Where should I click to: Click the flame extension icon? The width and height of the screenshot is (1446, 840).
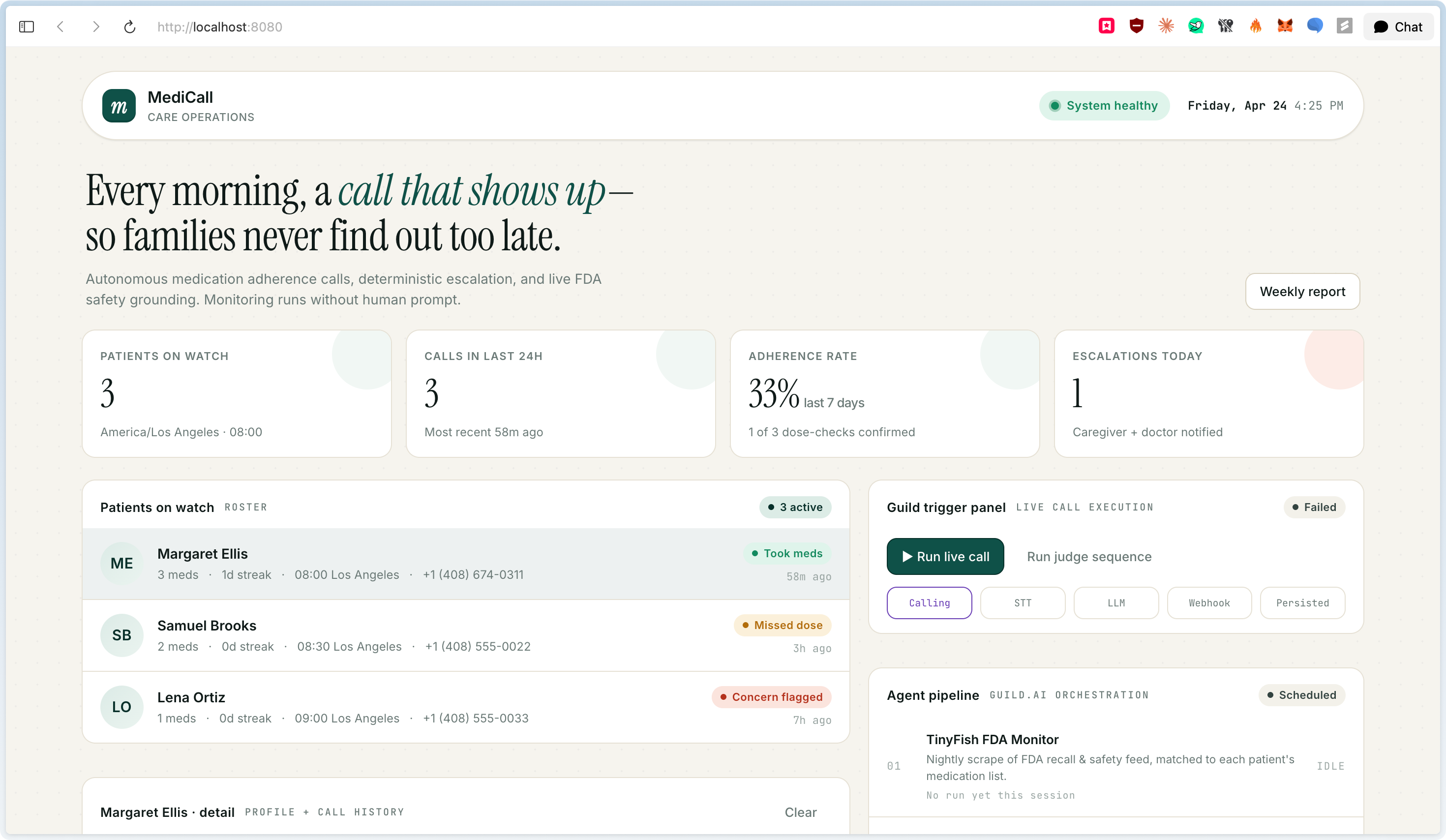(x=1256, y=26)
